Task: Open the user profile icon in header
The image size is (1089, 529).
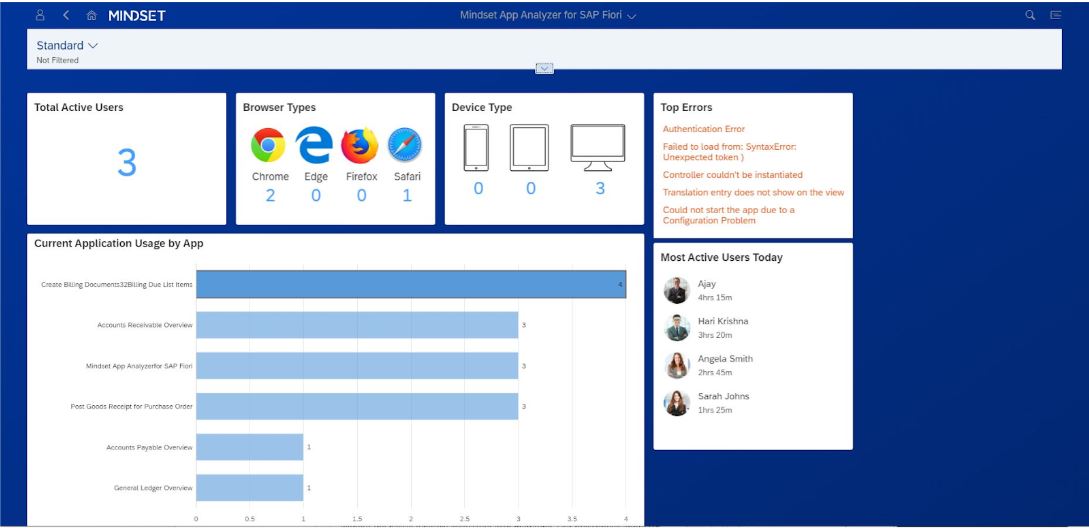Action: [40, 15]
